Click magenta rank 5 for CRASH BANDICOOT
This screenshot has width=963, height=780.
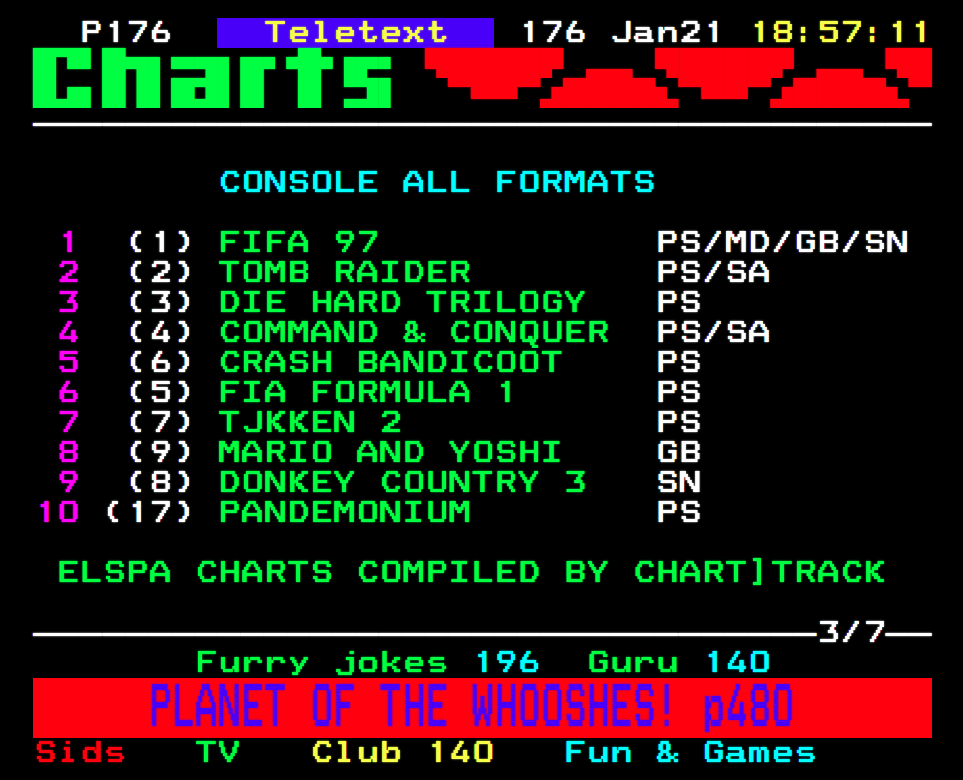click(x=69, y=362)
